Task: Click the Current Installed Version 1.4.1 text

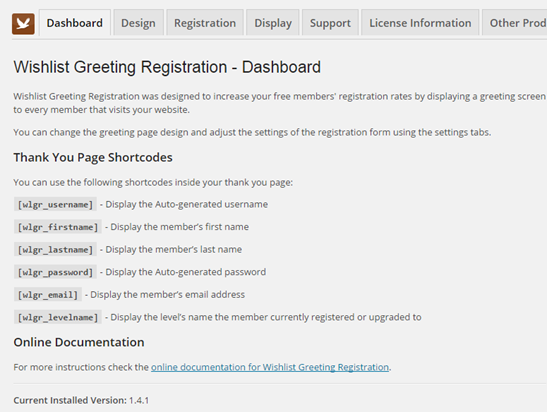Action: [81, 400]
